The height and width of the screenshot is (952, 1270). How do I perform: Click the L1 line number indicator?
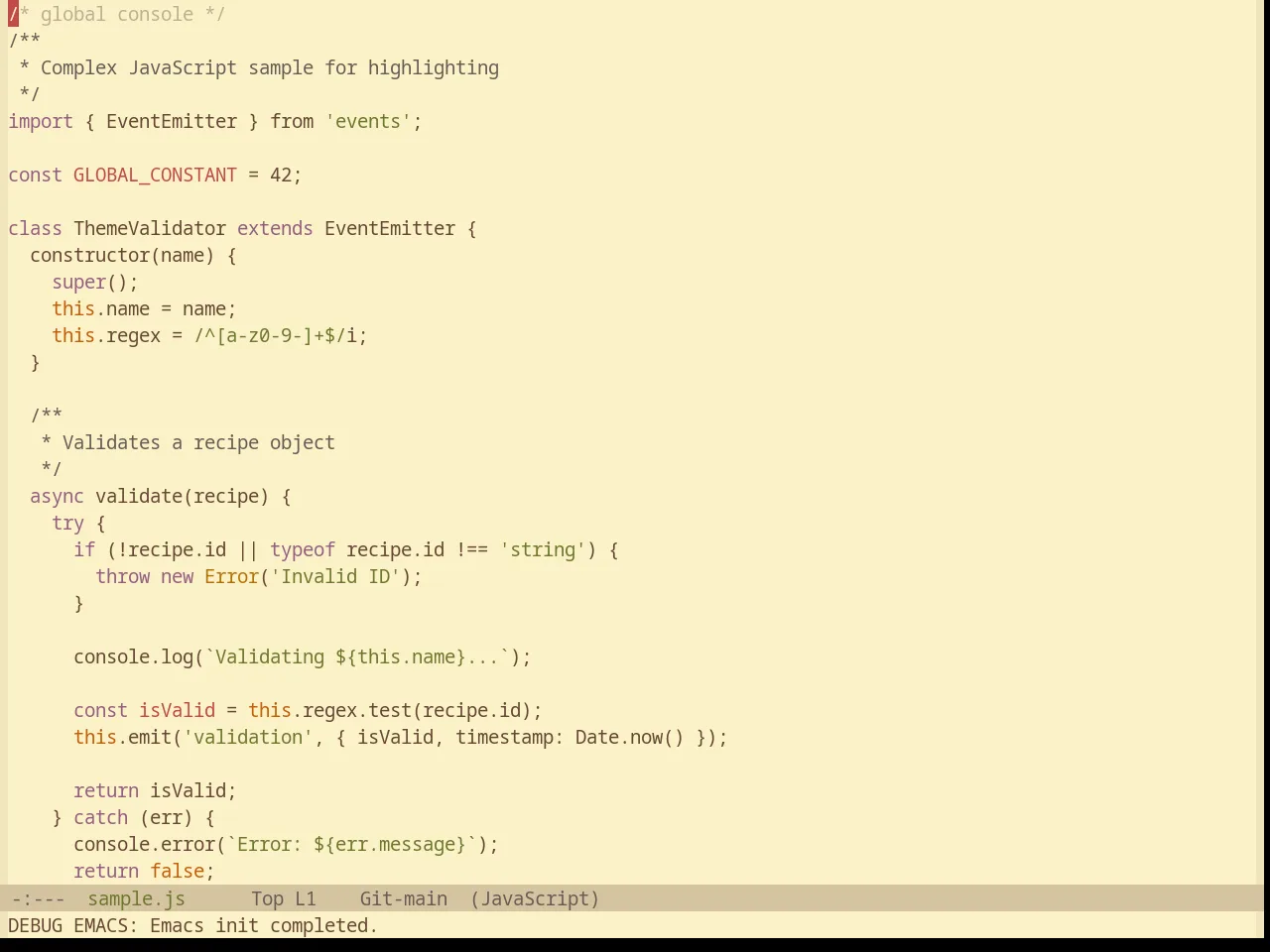[306, 898]
